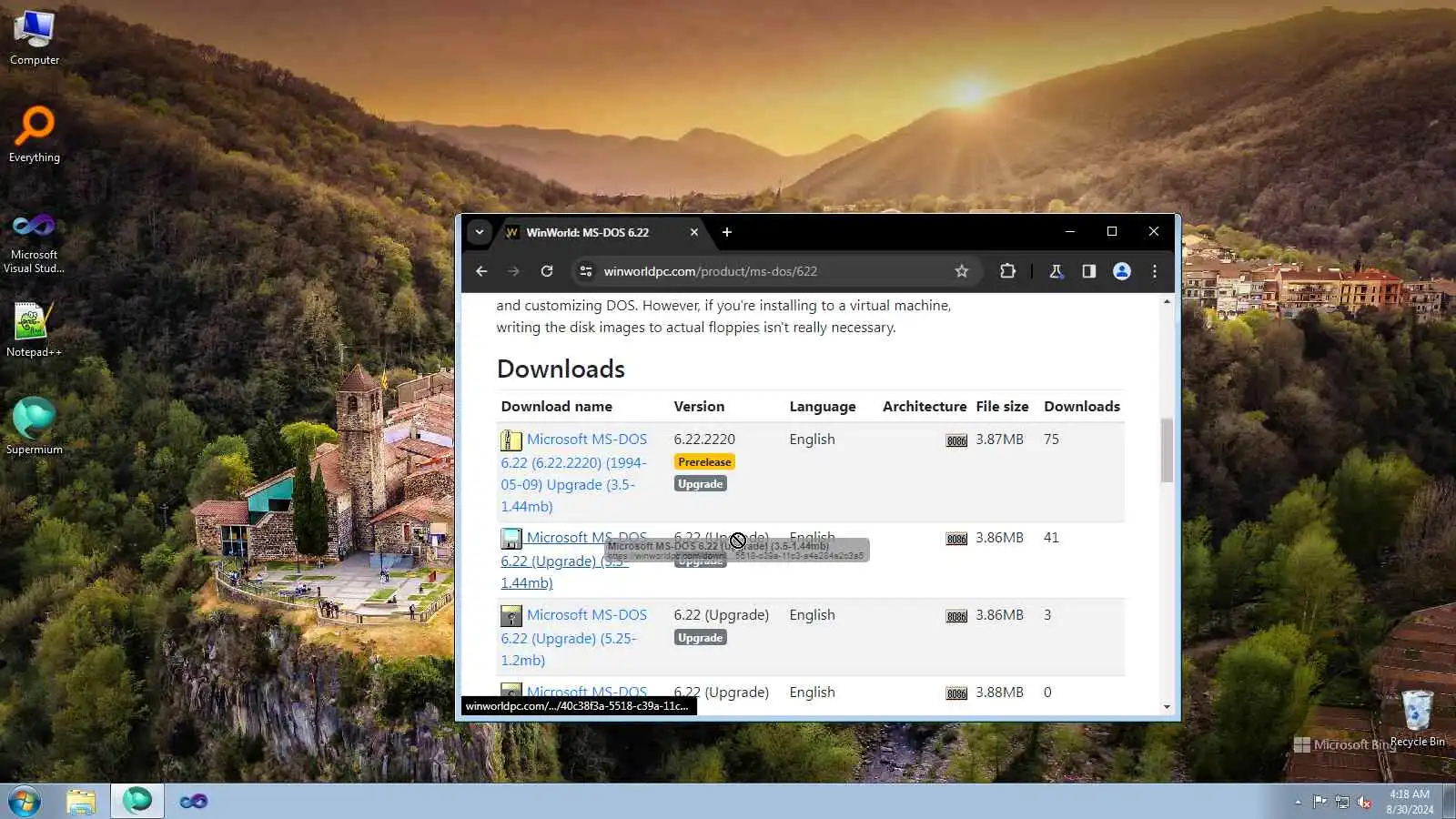Show hidden system tray icons
Screen dimensions: 1456x819
coord(1298,802)
